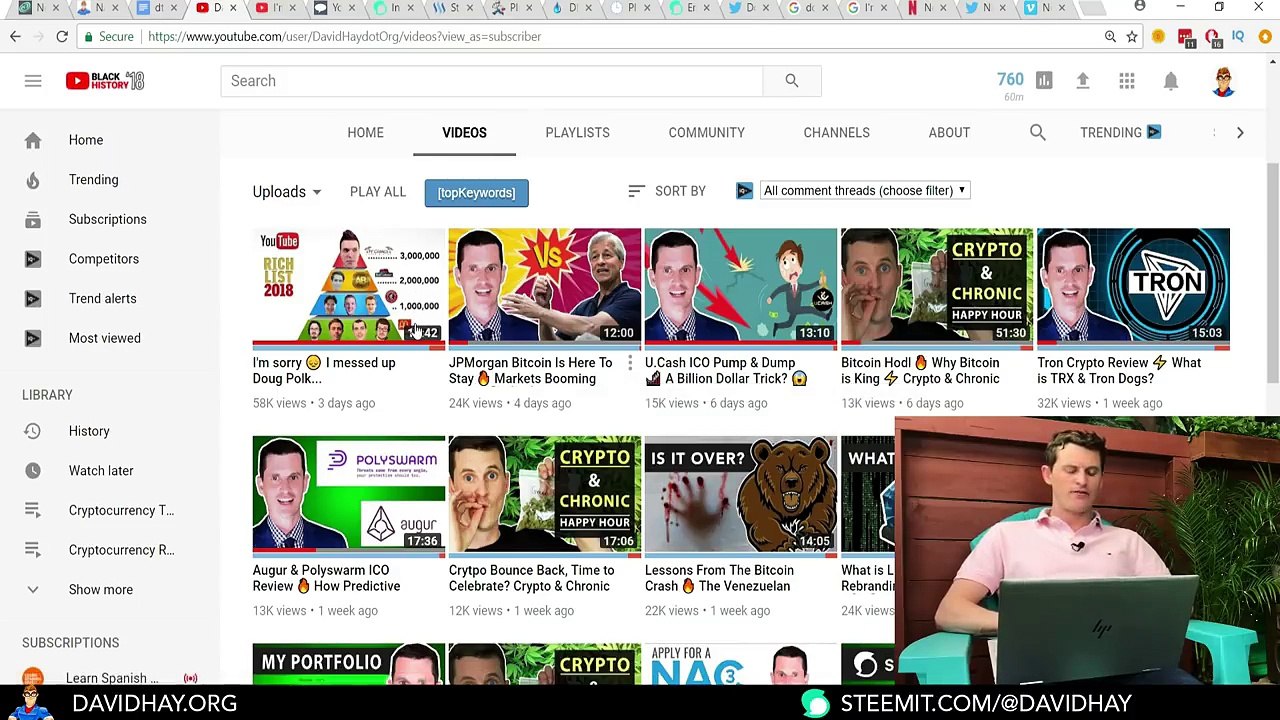Open the Uploads dropdown
The width and height of the screenshot is (1280, 720).
(287, 192)
